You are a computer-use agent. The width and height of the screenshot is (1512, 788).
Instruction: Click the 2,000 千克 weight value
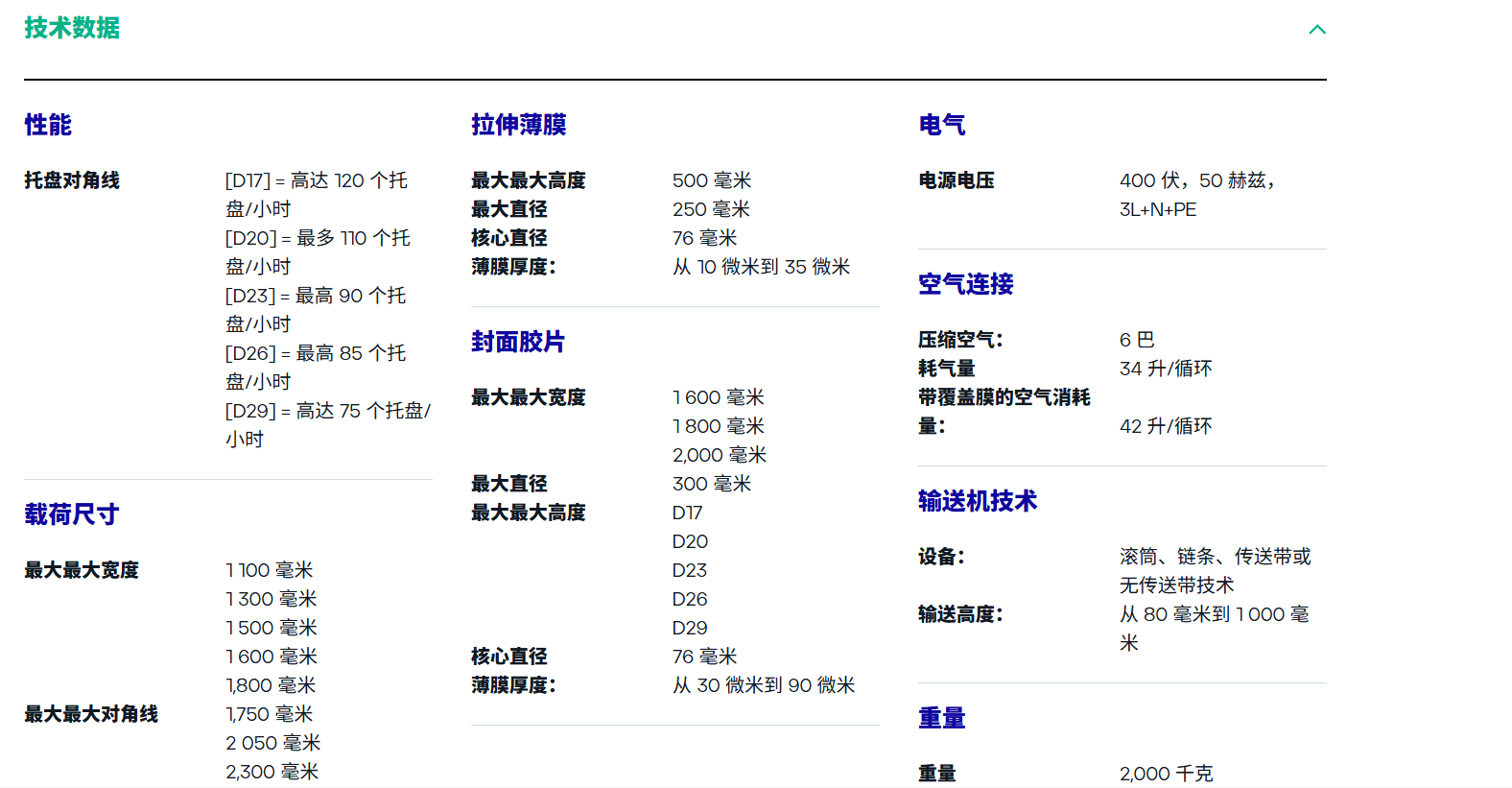(x=1166, y=774)
